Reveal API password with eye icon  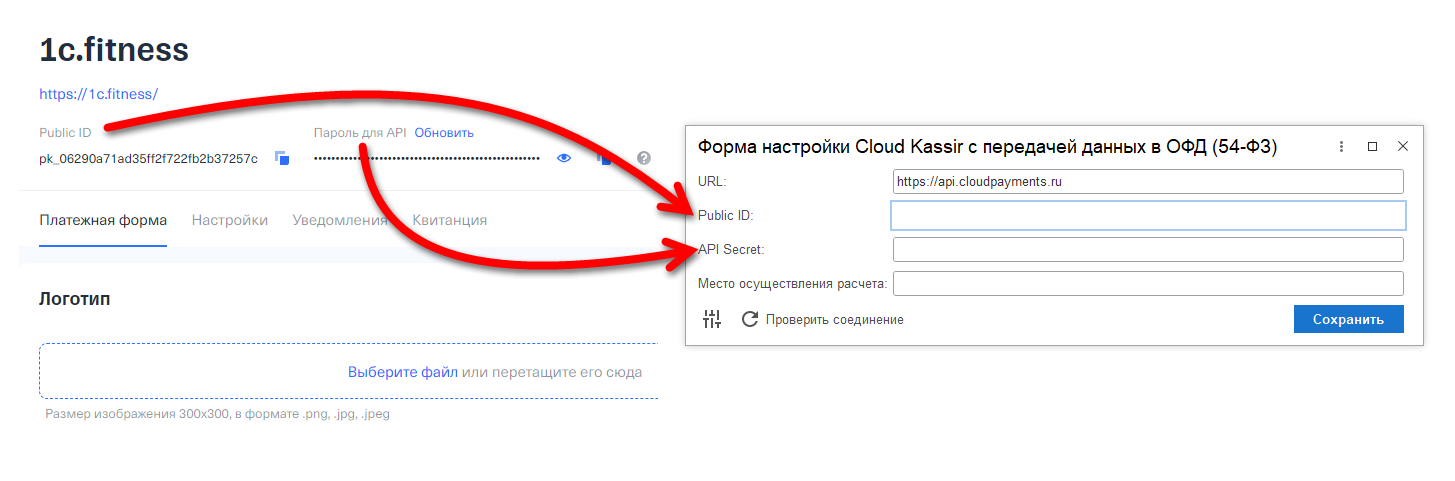point(564,158)
